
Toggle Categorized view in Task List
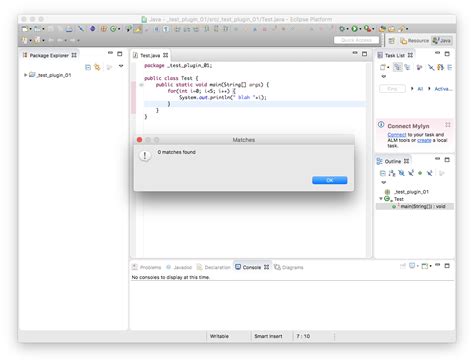(397, 67)
